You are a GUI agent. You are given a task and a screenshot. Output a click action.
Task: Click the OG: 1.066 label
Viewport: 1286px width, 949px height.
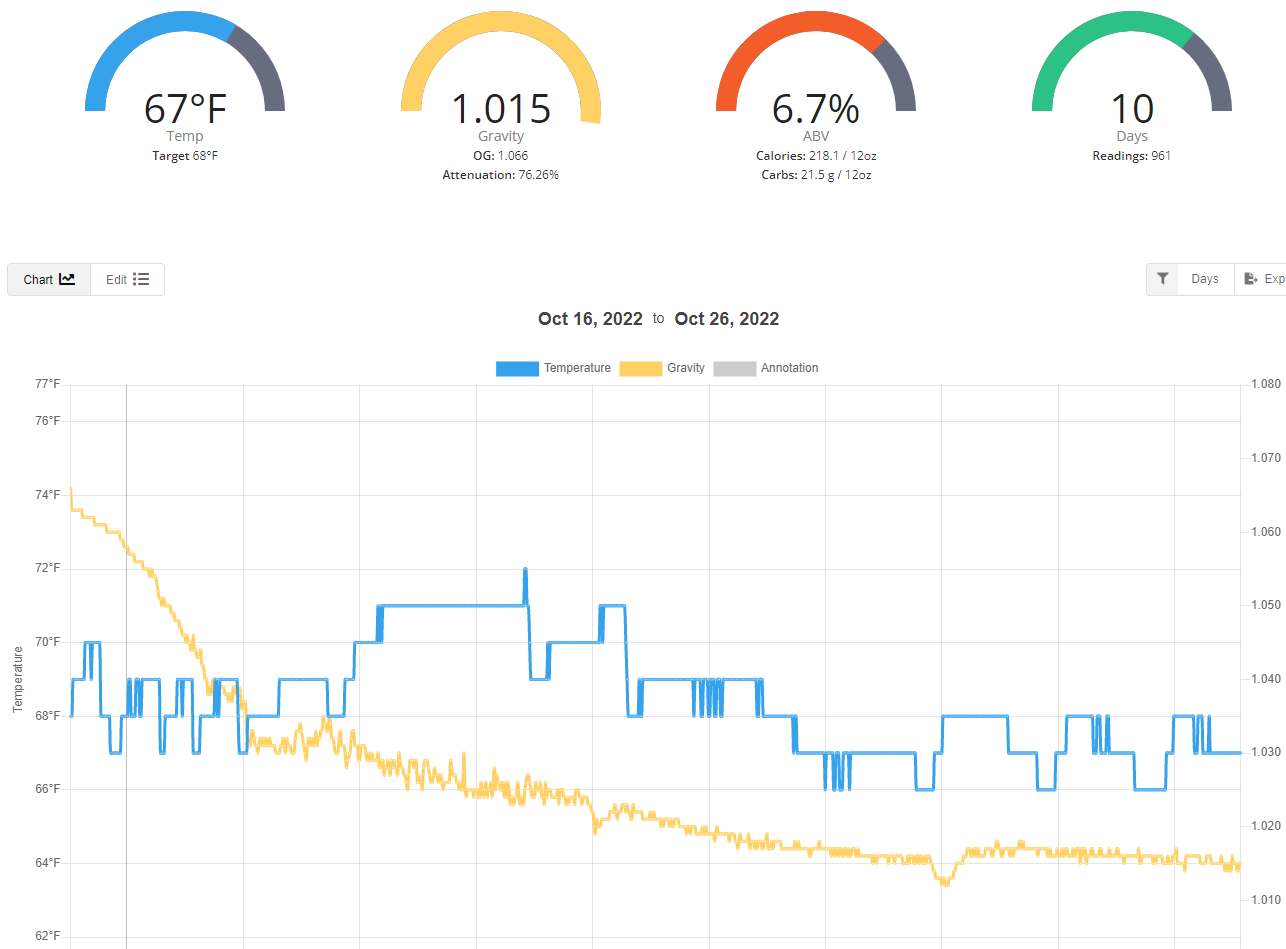[501, 156]
